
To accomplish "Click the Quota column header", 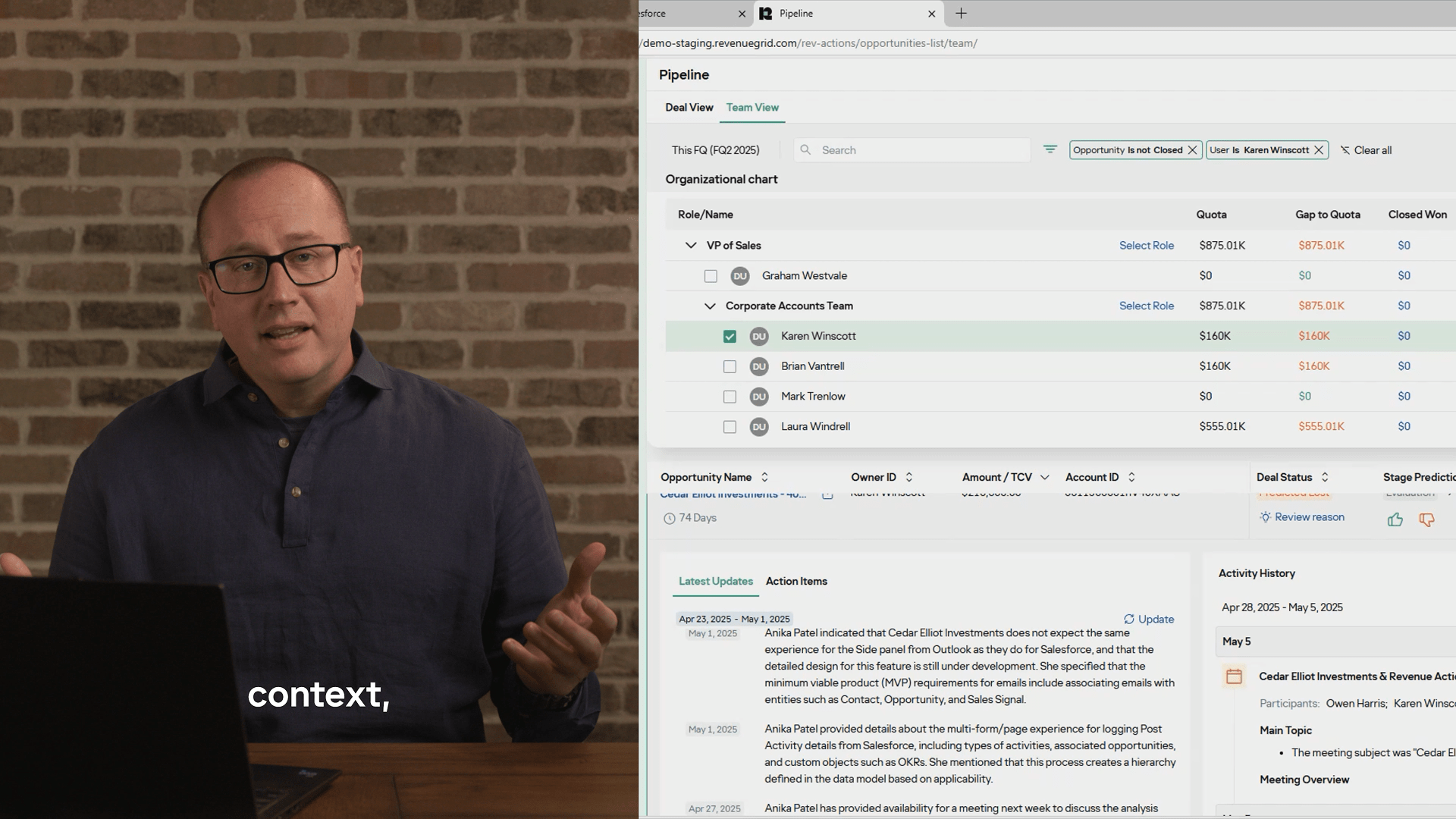I will tap(1211, 215).
